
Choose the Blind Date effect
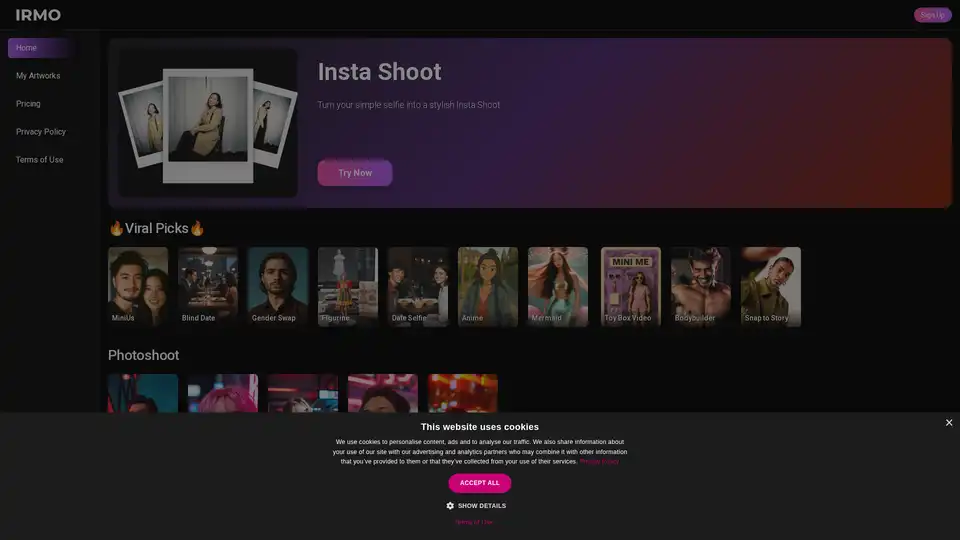tap(208, 287)
